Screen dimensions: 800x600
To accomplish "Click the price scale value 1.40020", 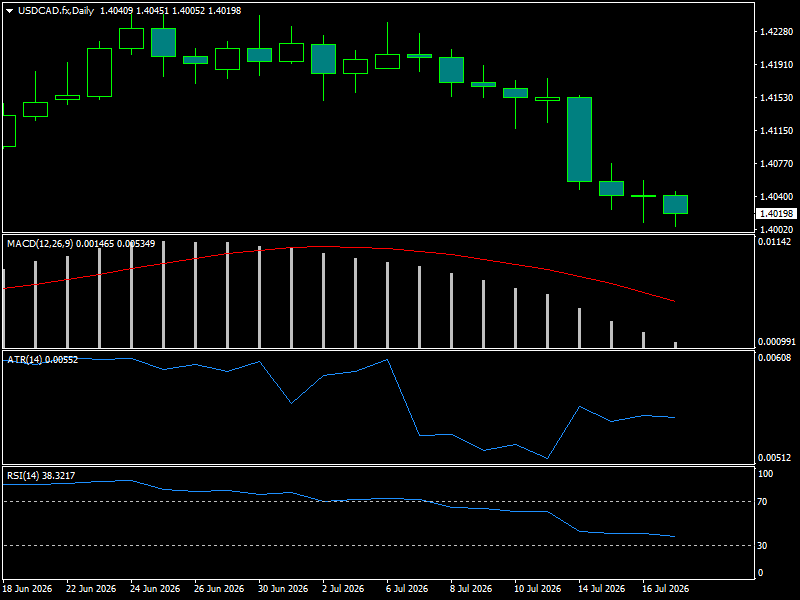I will (x=777, y=229).
